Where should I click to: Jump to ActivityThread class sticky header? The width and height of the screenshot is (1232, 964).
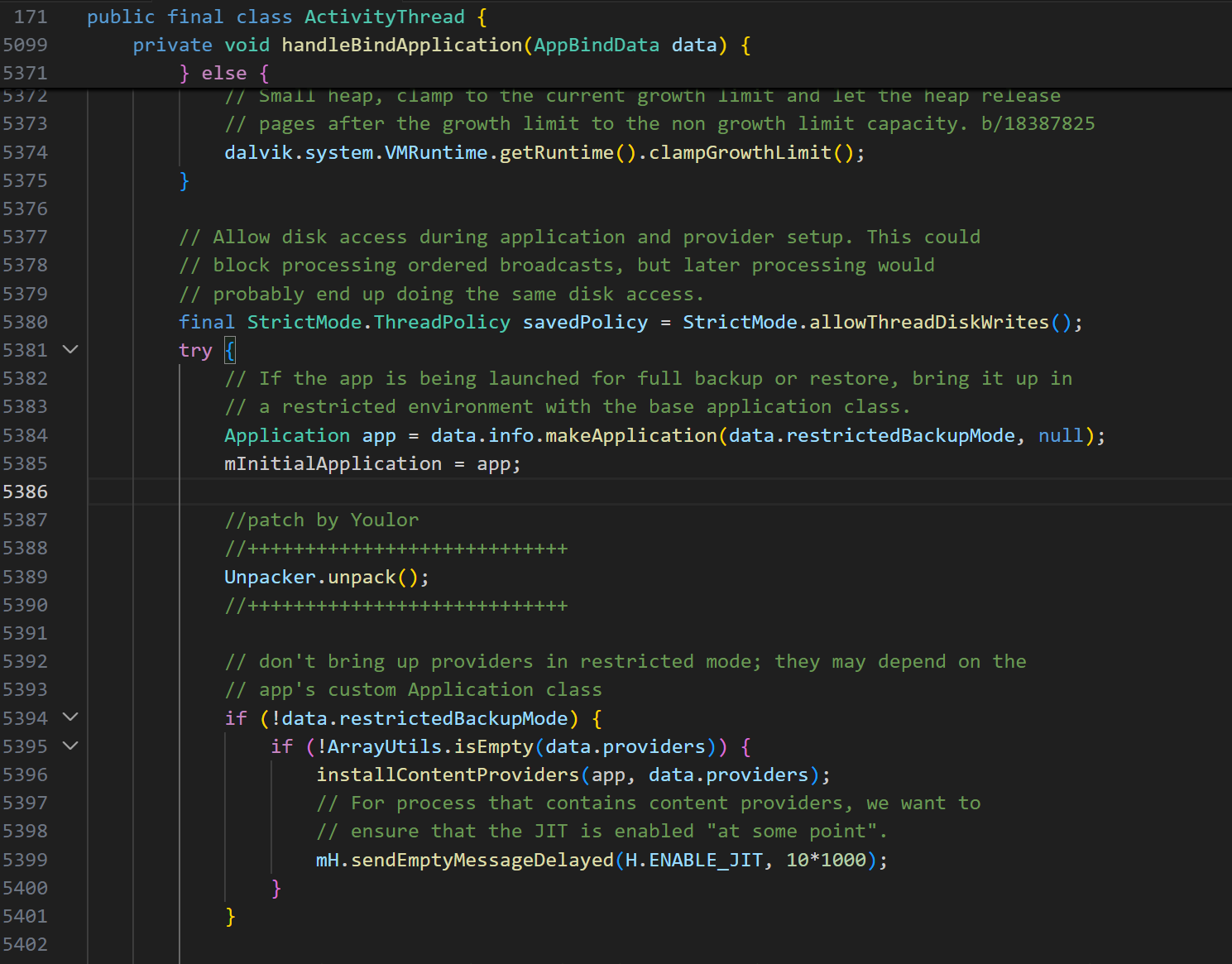pyautogui.click(x=384, y=17)
